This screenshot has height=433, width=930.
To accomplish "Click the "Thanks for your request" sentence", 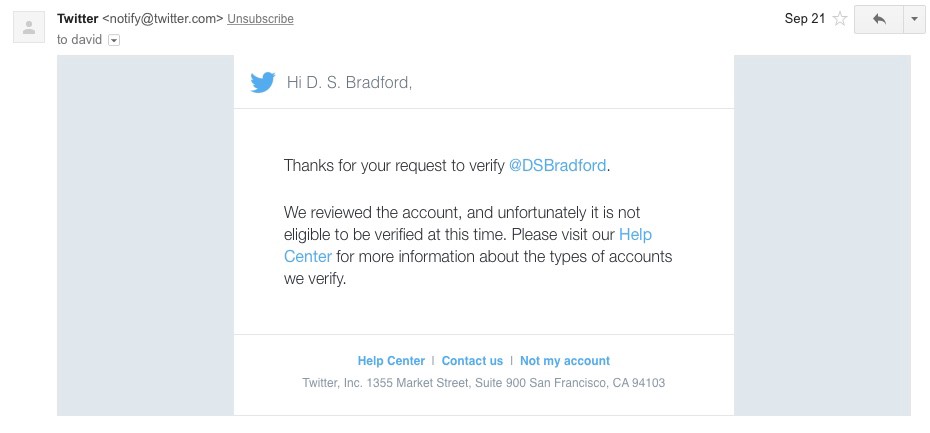I will 395,165.
